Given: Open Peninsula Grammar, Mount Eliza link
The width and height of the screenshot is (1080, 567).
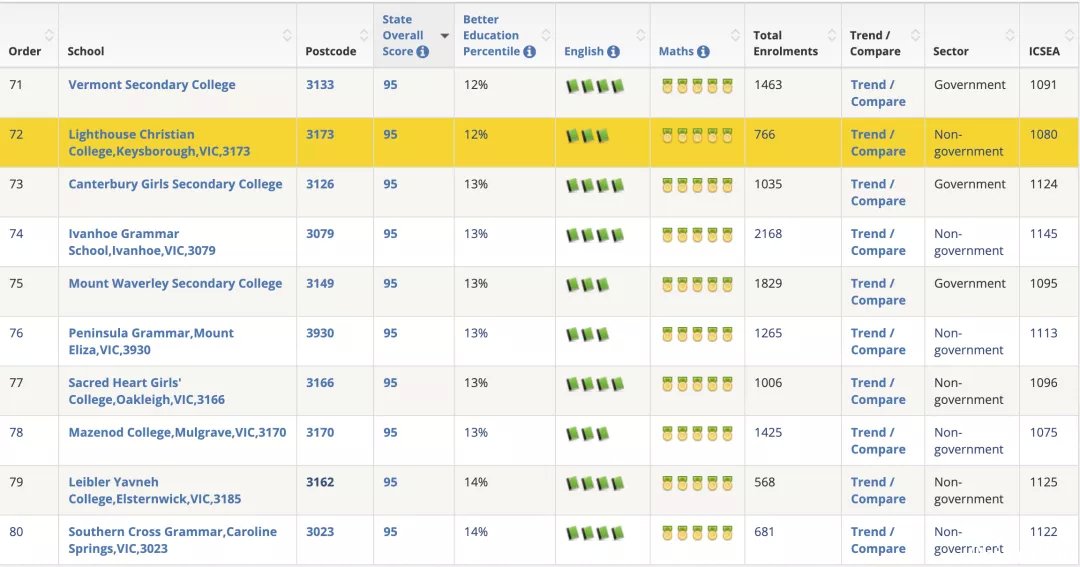Looking at the screenshot, I should pyautogui.click(x=151, y=341).
